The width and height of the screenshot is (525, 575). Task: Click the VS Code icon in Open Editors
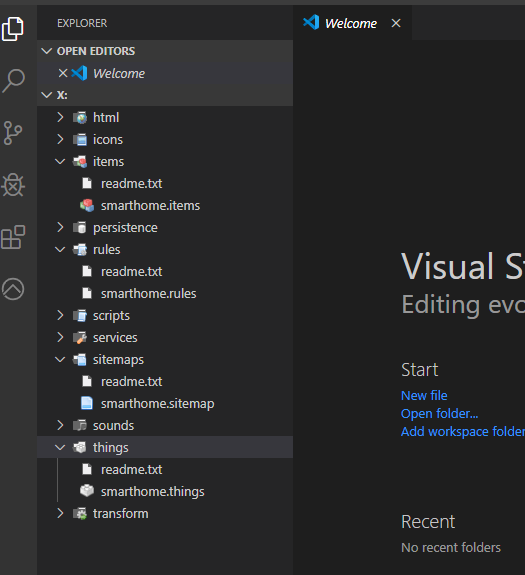79,73
